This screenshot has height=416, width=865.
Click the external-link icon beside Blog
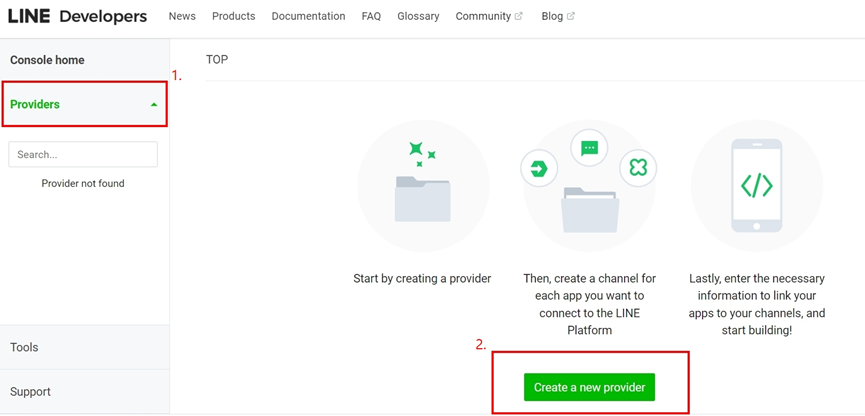(x=571, y=17)
